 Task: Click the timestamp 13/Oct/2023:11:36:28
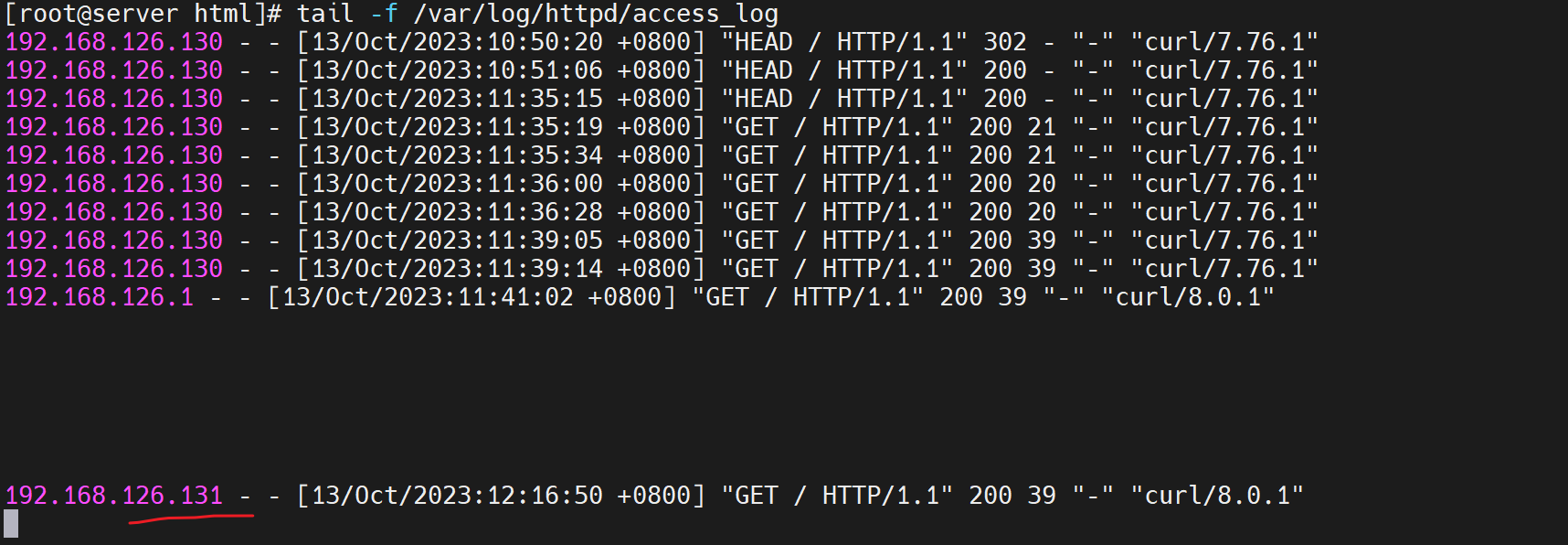click(457, 212)
